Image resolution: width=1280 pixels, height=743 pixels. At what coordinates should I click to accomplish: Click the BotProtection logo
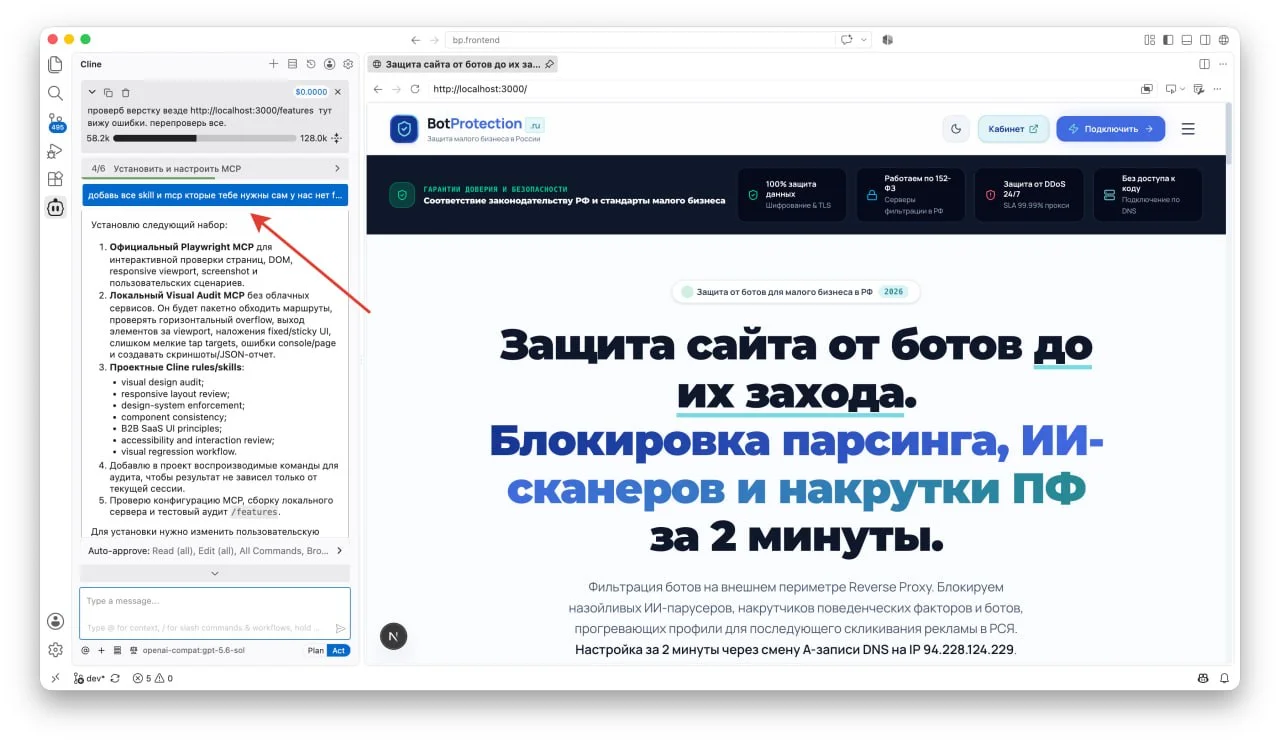click(466, 129)
